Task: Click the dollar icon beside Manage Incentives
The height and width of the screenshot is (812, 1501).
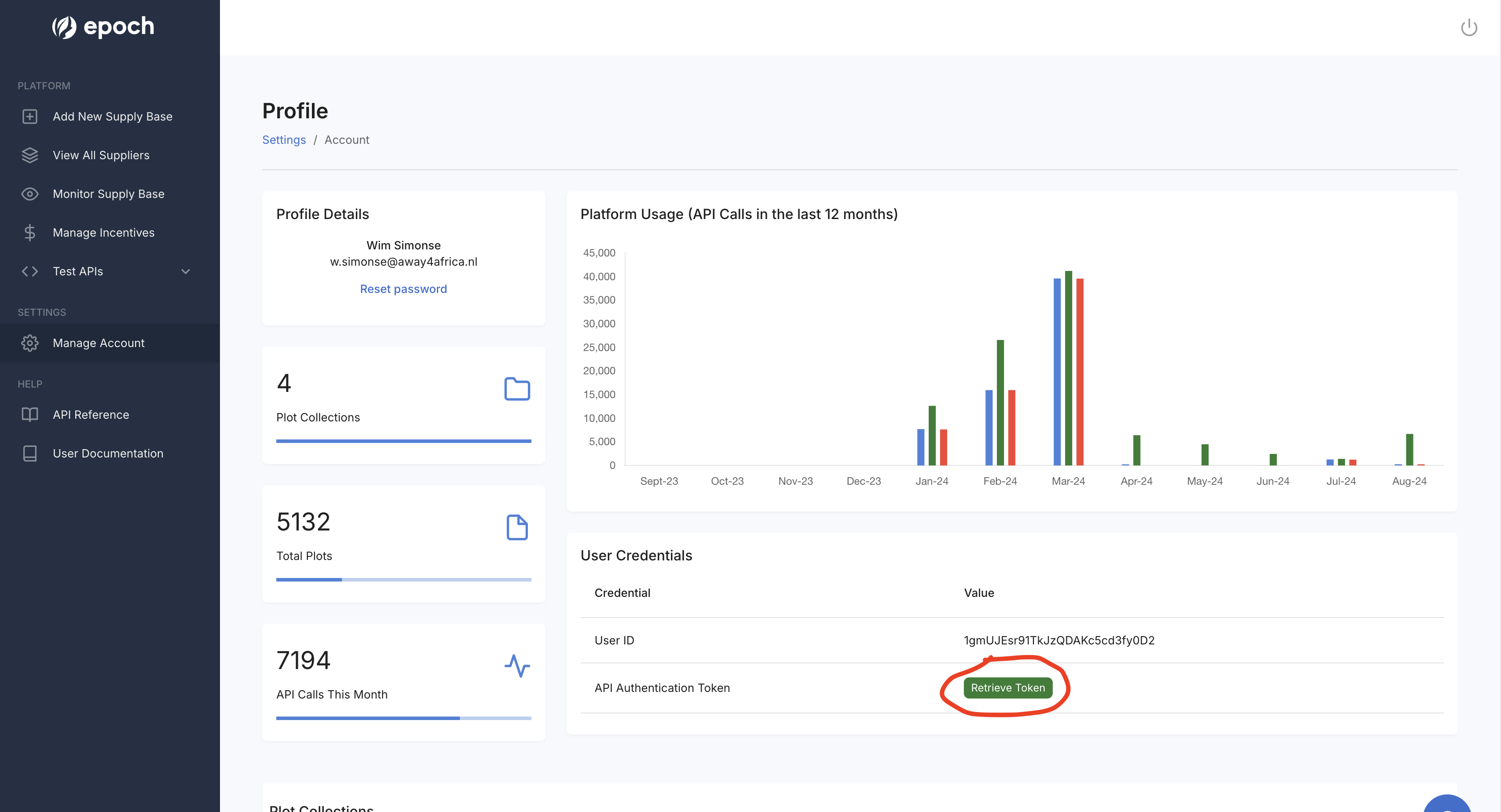Action: [x=30, y=232]
